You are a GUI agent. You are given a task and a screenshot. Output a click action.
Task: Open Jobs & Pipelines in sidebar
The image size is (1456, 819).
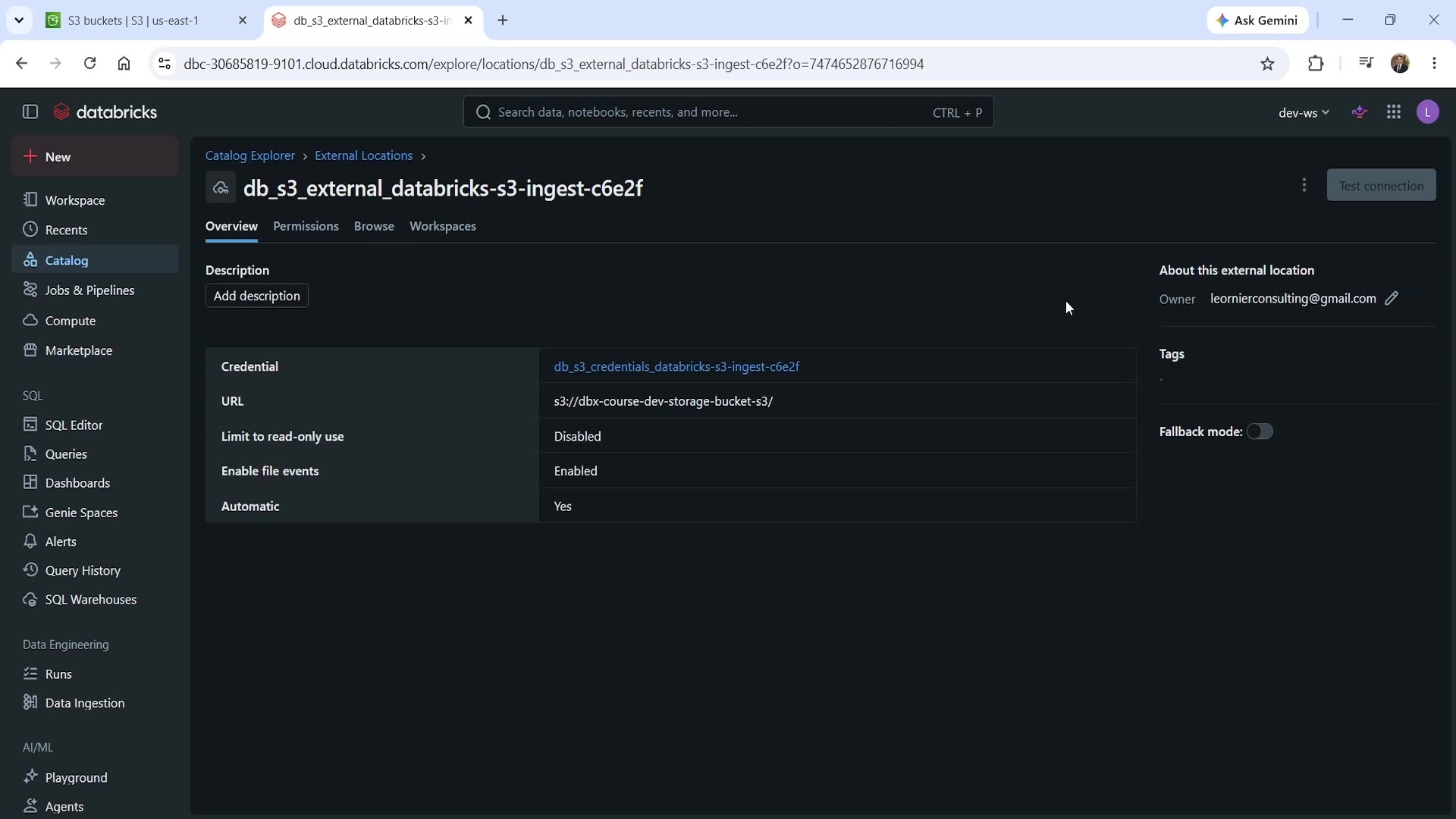click(x=95, y=290)
